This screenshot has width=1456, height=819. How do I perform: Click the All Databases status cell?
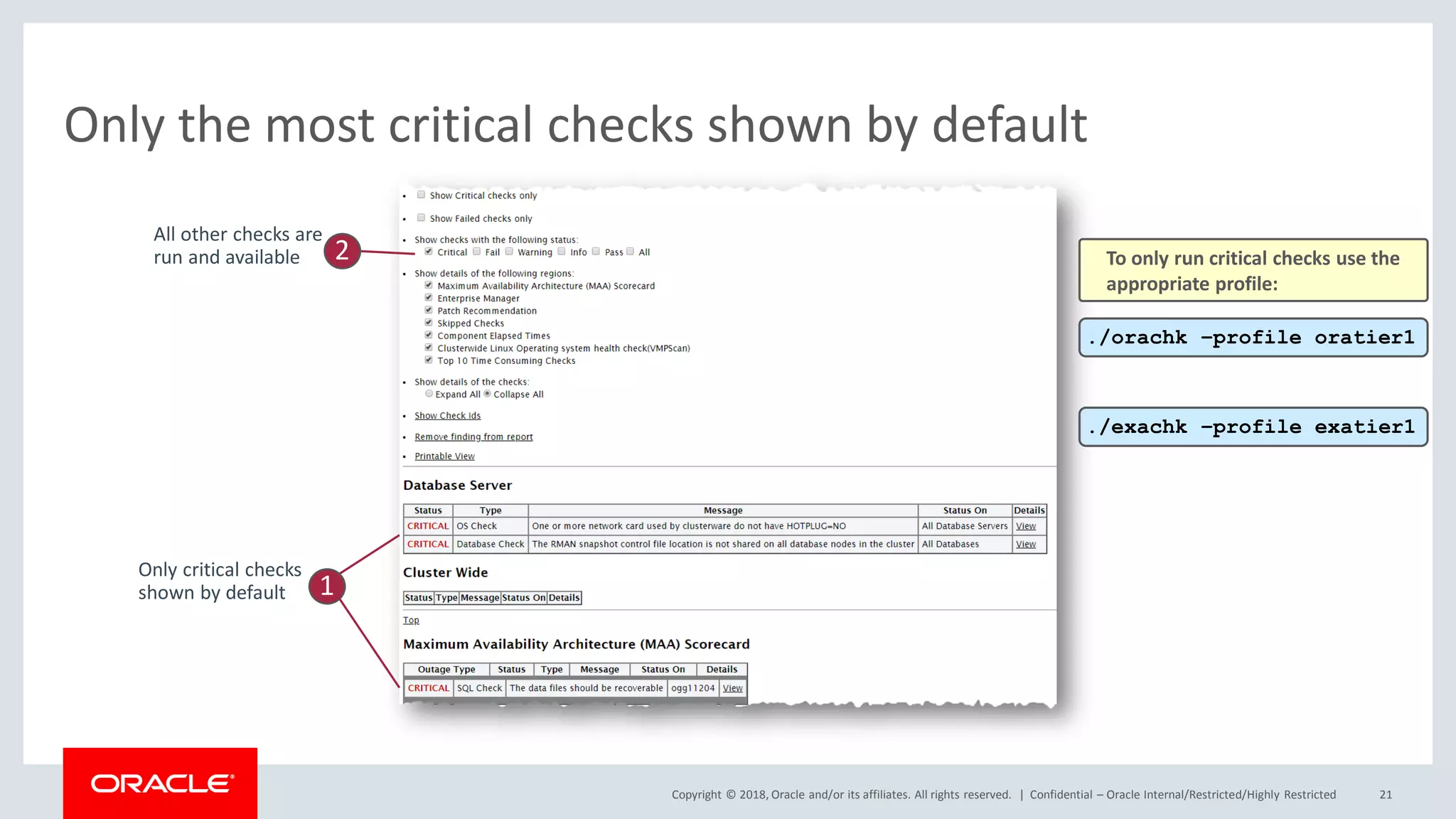[965, 544]
